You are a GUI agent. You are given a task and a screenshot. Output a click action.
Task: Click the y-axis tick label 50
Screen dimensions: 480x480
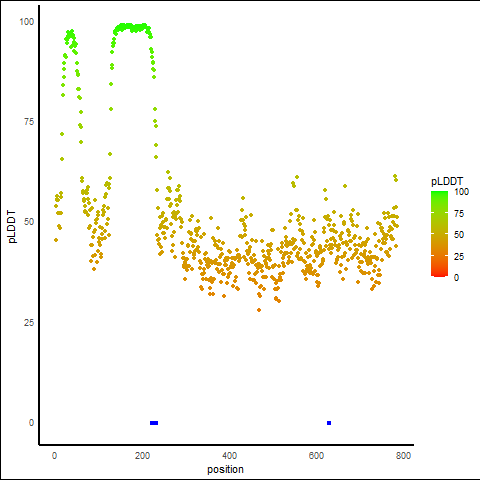tap(29, 222)
